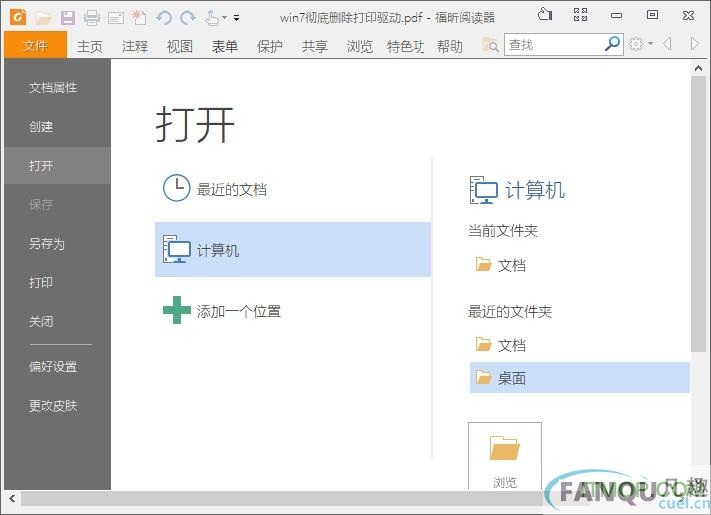Click previous search result arrow
This screenshot has width=711, height=515.
coord(667,44)
